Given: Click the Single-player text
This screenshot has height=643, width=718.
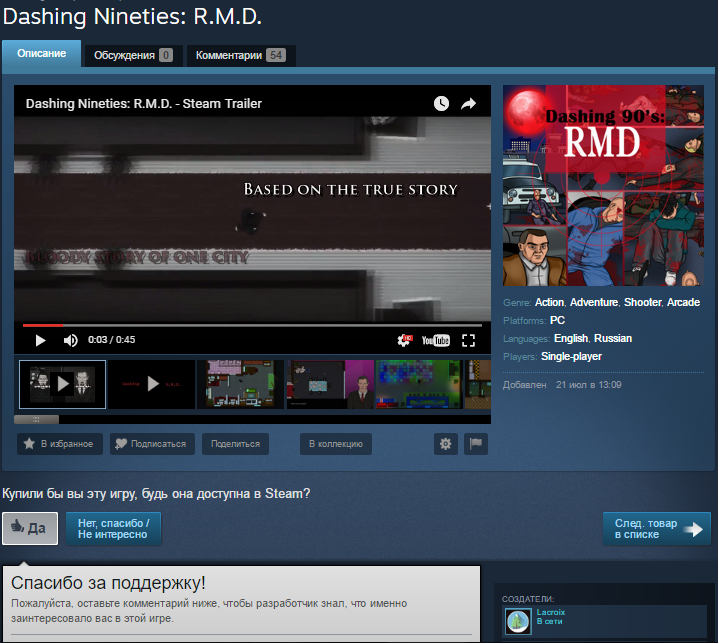Looking at the screenshot, I should pos(571,356).
